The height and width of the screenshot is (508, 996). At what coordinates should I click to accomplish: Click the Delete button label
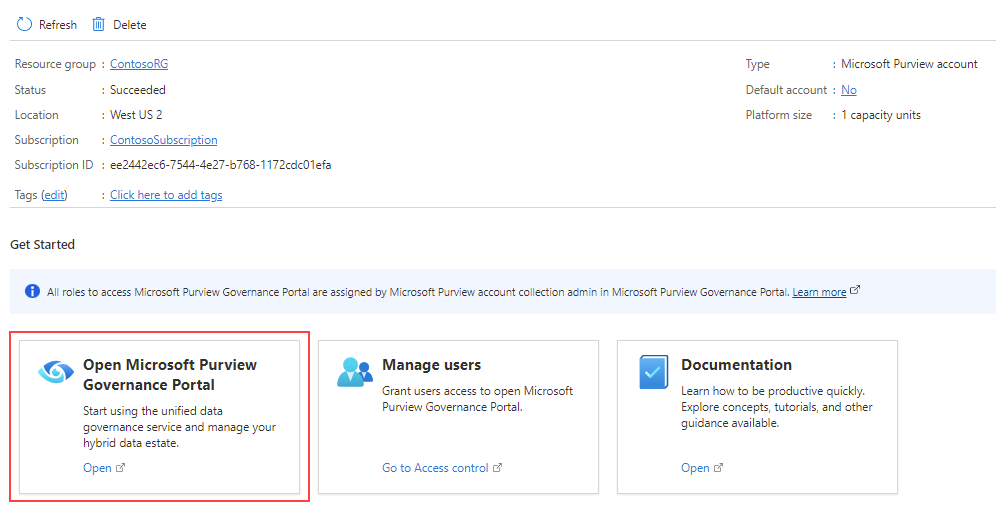click(130, 25)
